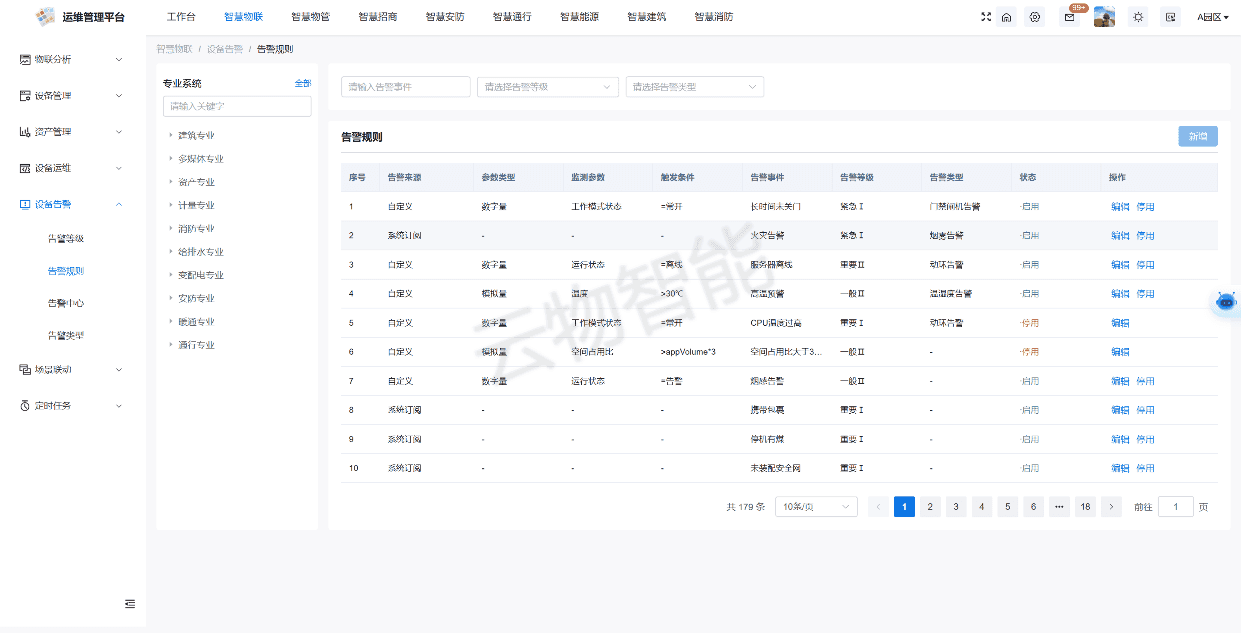Click 停用 for rule 7 烟感告警
The height and width of the screenshot is (633, 1241).
pyautogui.click(x=1145, y=381)
